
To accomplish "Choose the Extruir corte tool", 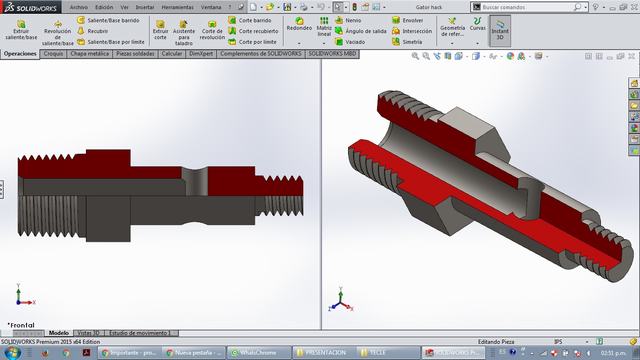I will (x=160, y=30).
